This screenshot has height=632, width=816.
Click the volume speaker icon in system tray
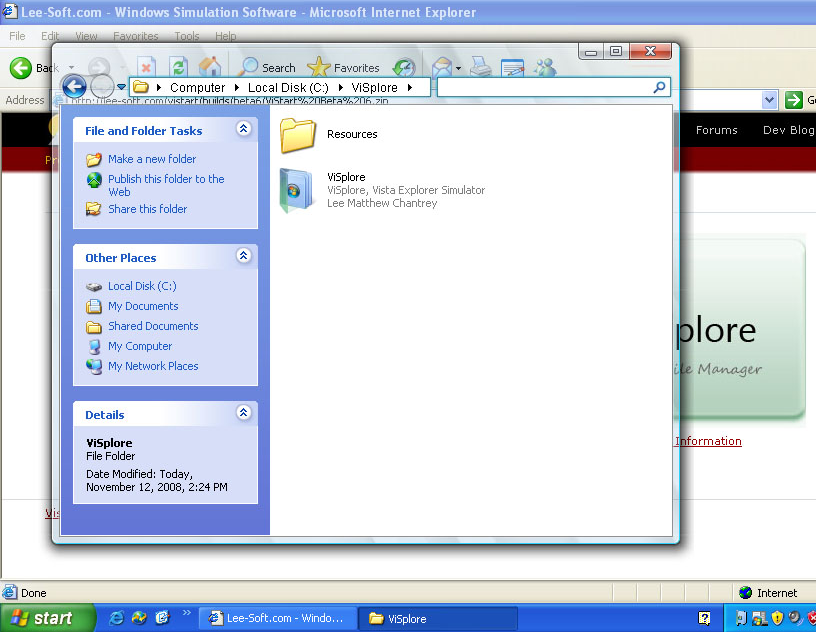click(x=795, y=618)
